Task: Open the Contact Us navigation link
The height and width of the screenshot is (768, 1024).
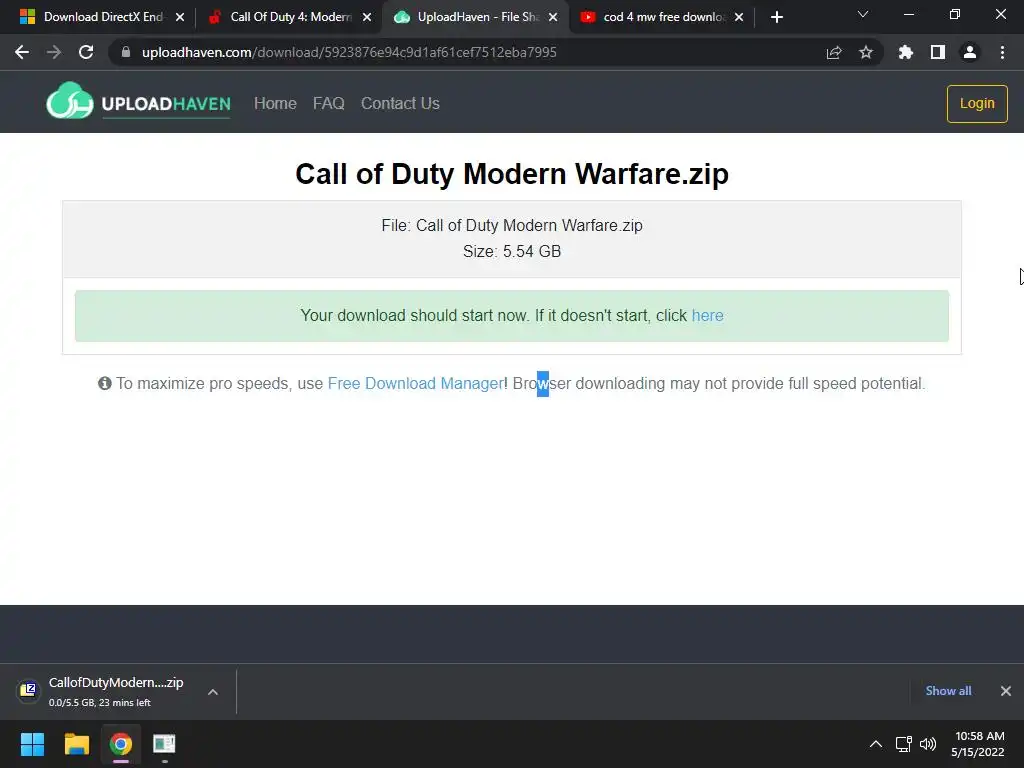Action: click(400, 103)
